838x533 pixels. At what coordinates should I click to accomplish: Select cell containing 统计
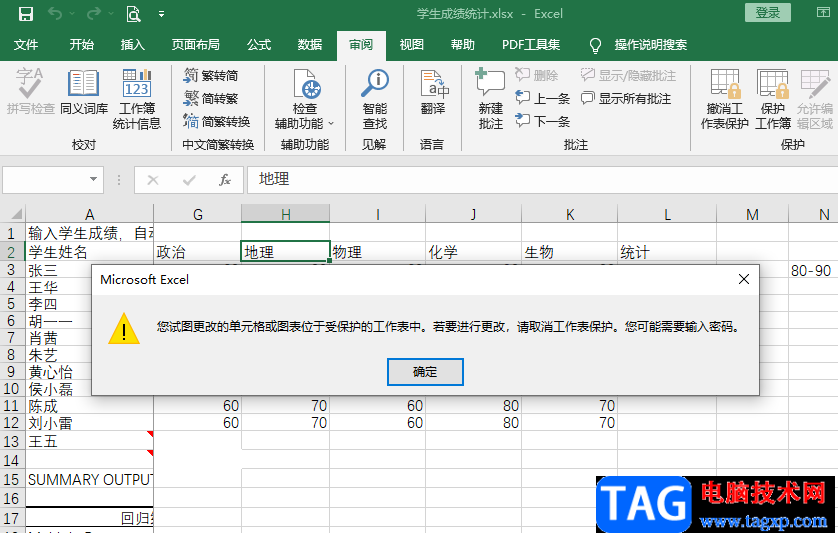(667, 252)
